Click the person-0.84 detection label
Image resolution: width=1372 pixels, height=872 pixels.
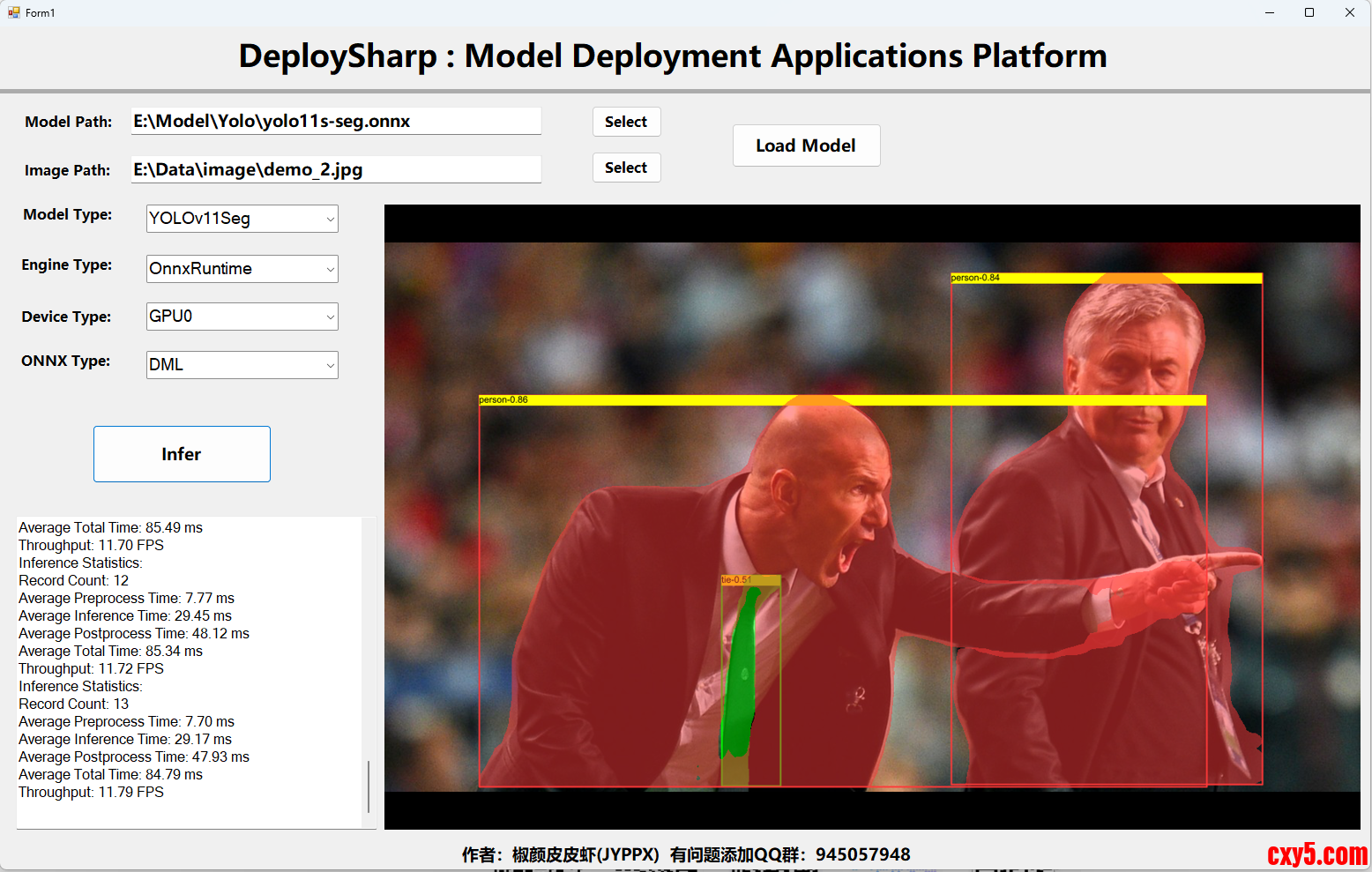tap(975, 278)
